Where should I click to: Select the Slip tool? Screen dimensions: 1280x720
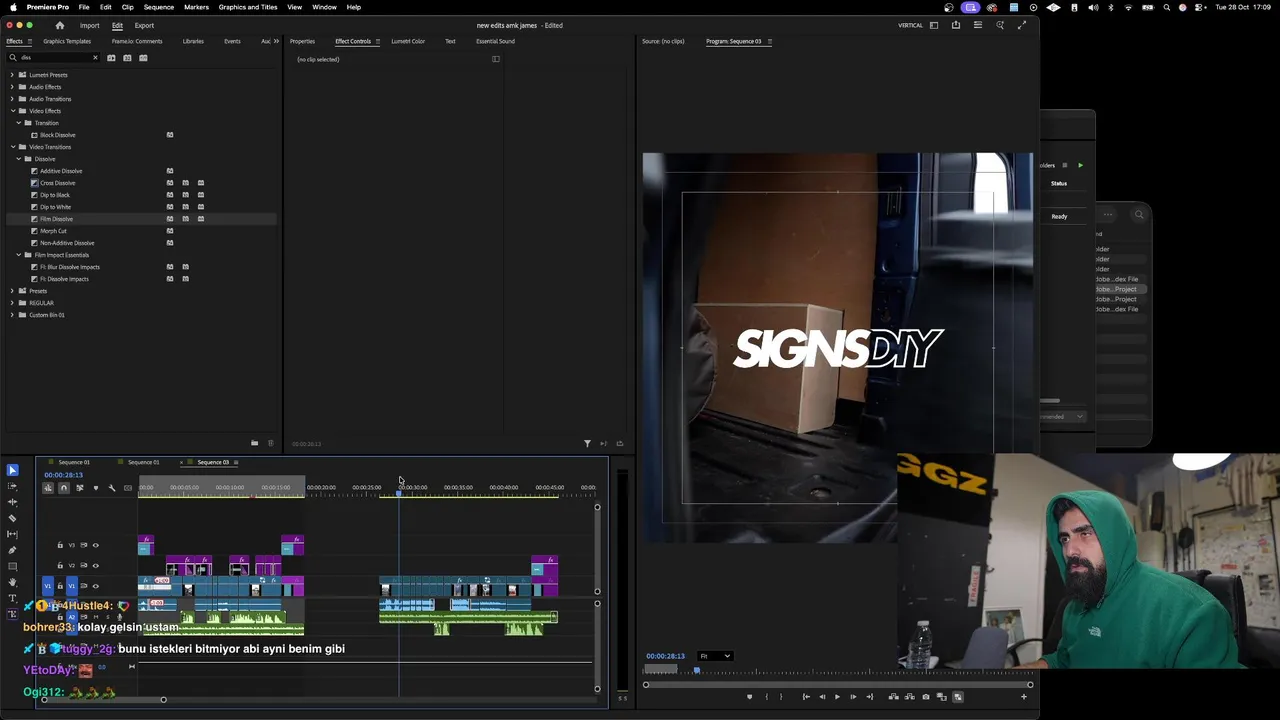pos(12,534)
